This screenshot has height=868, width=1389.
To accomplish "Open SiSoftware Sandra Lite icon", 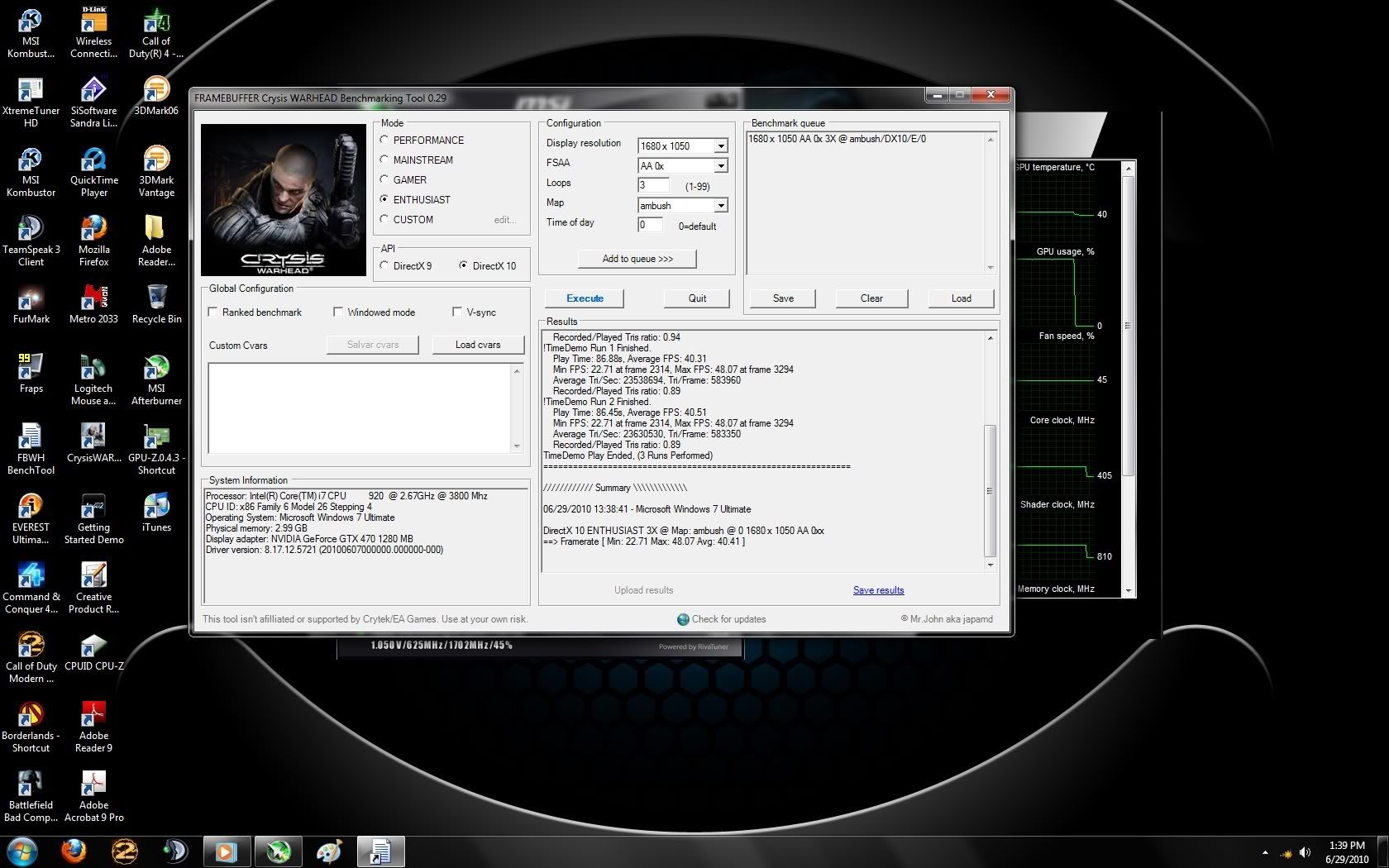I will [93, 103].
